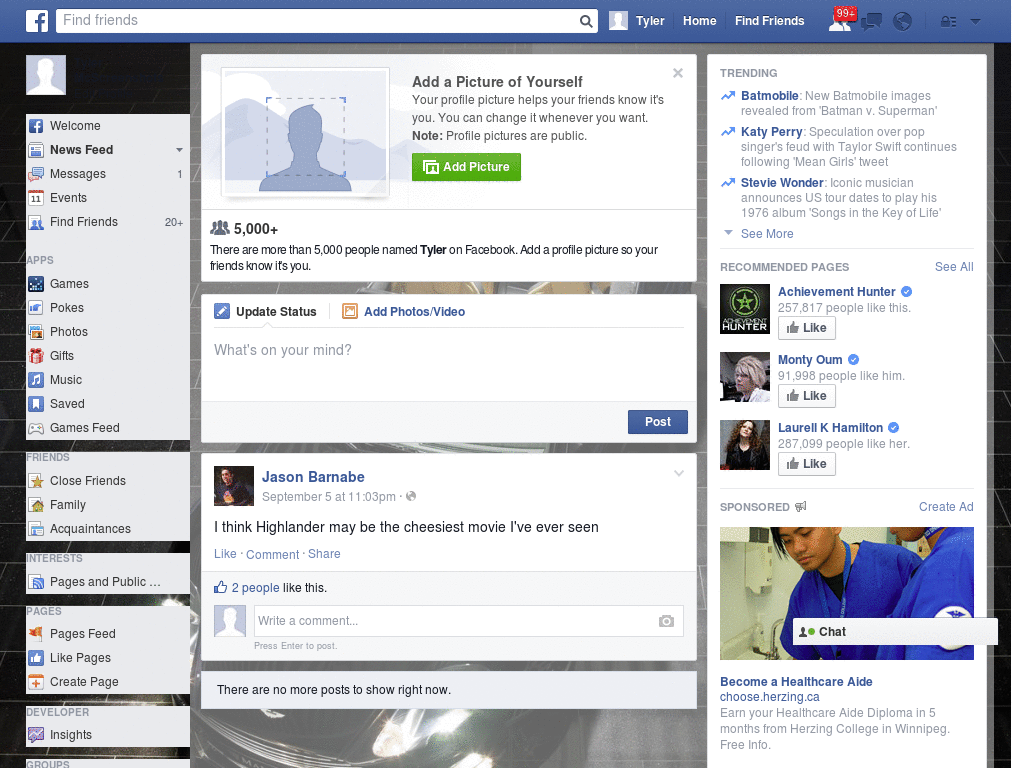Open the account menu arrow in the top bar
This screenshot has width=1024, height=768.
pos(976,22)
